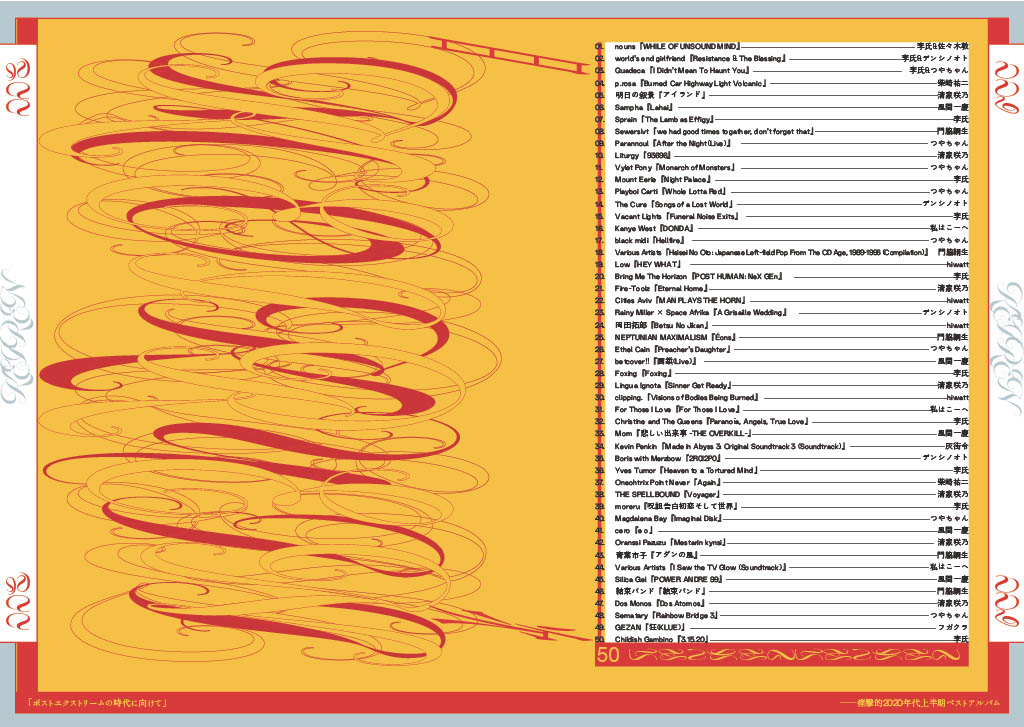The height and width of the screenshot is (727, 1024).
Task: Select Sewerslvt 'we had good times together' row
Action: (782, 131)
